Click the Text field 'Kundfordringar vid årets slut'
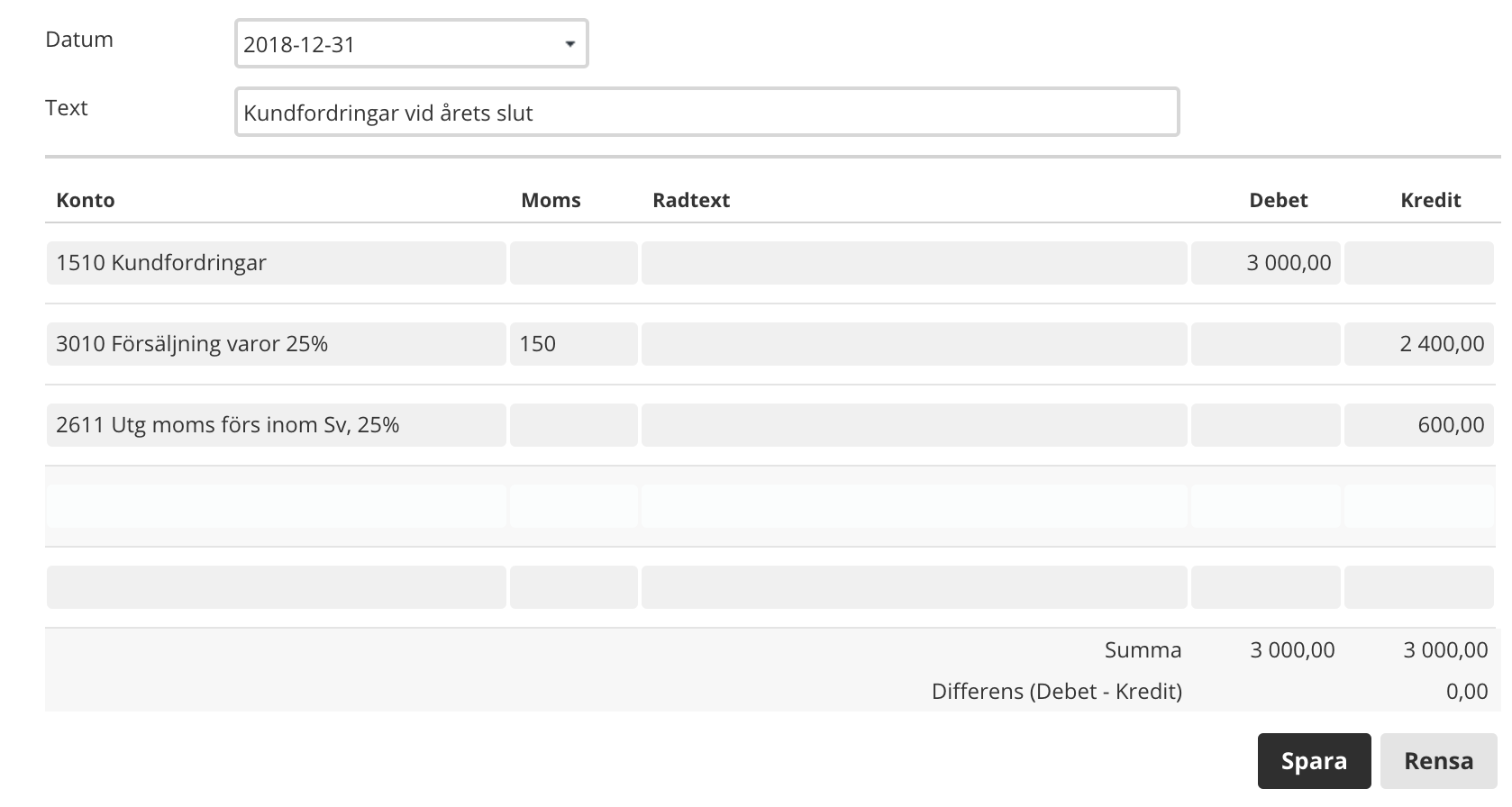Screen dimensions: 1512x807 click(706, 113)
